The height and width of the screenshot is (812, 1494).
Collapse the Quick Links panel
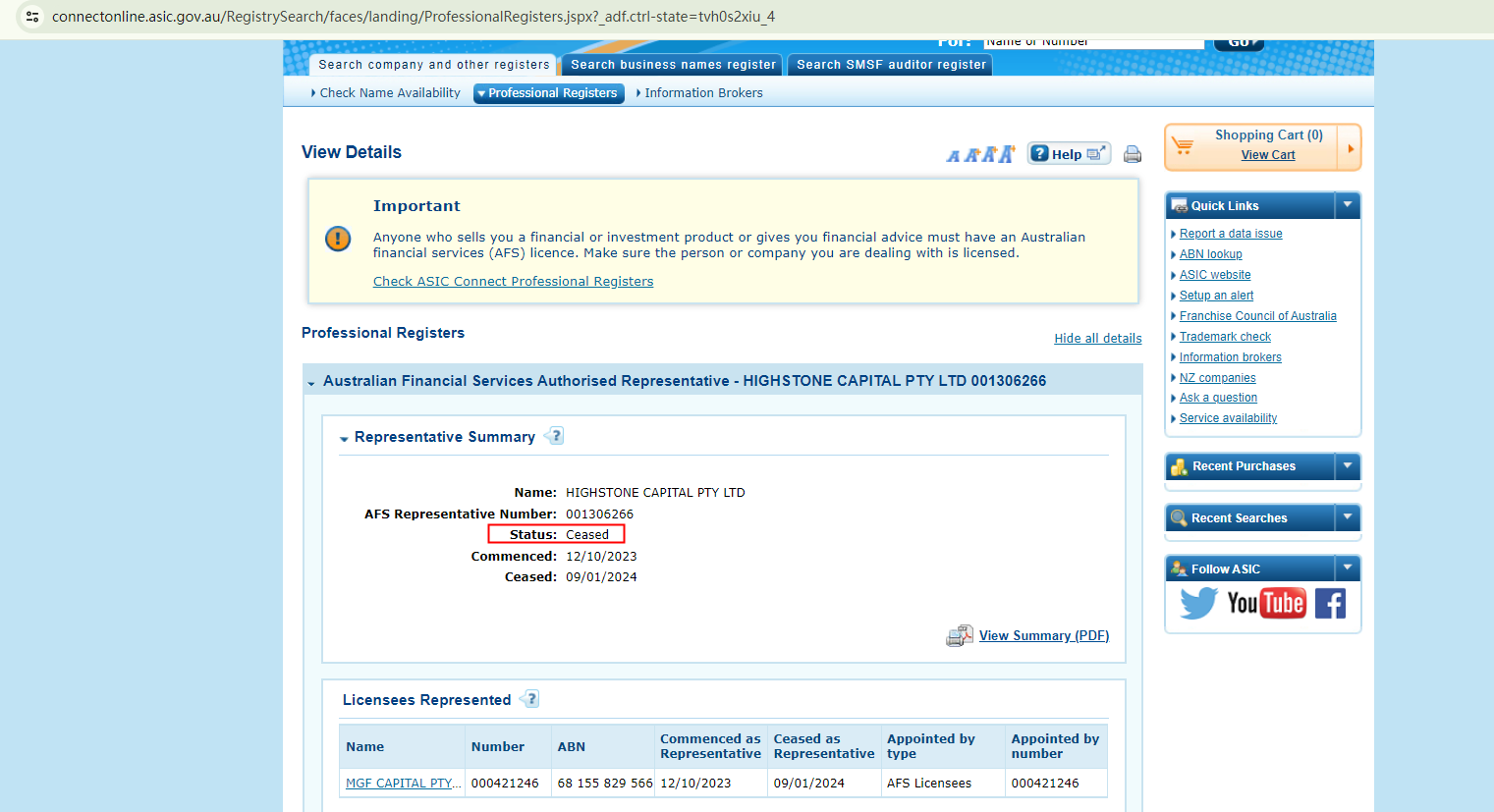pyautogui.click(x=1348, y=205)
